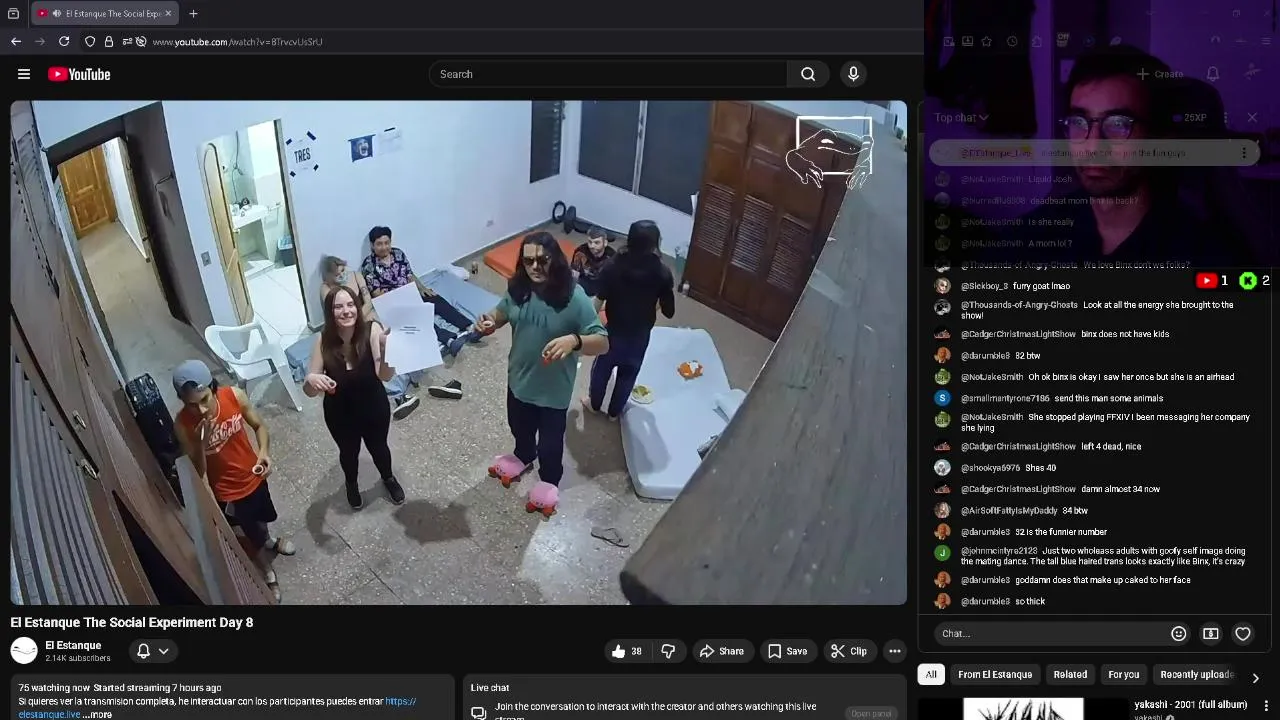Open @Slckboy_3 avatar in chat

[942, 286]
